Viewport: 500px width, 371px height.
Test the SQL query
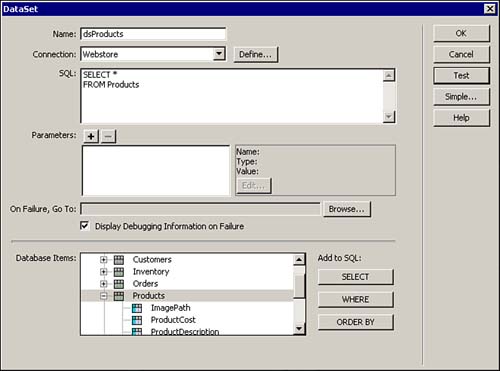pos(461,76)
